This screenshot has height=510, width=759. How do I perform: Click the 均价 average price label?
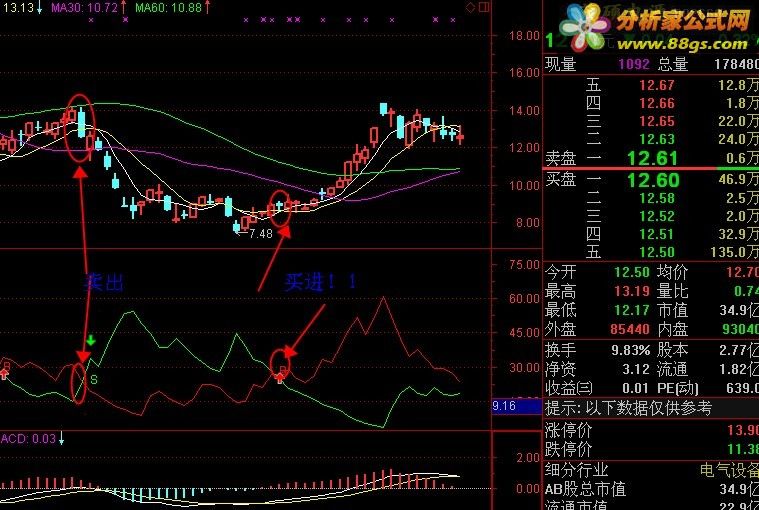pyautogui.click(x=673, y=272)
